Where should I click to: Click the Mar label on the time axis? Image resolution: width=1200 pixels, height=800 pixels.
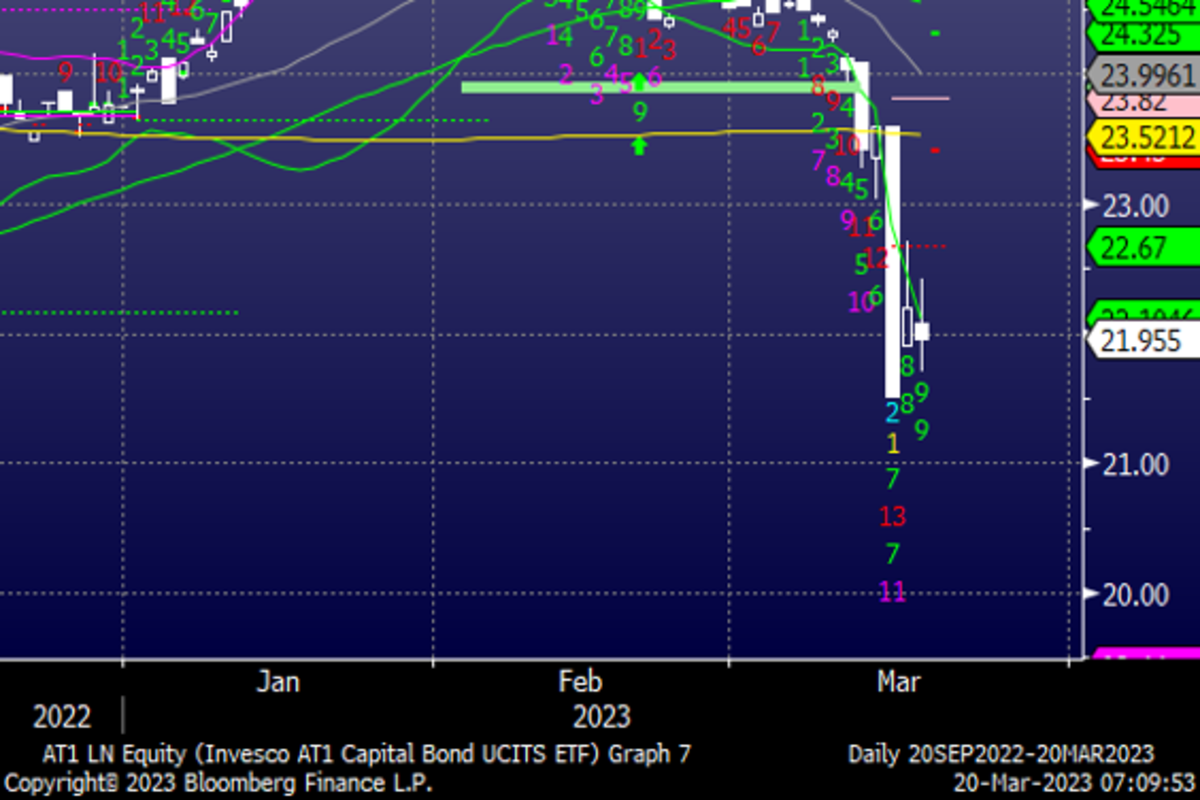point(898,682)
